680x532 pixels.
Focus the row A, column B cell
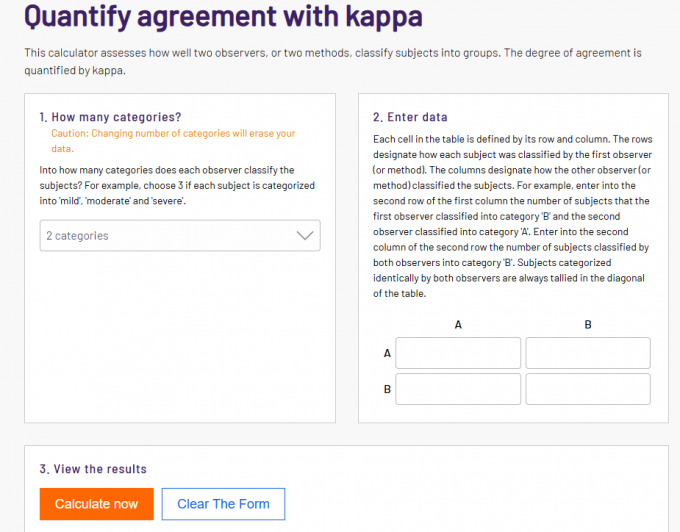(x=588, y=353)
